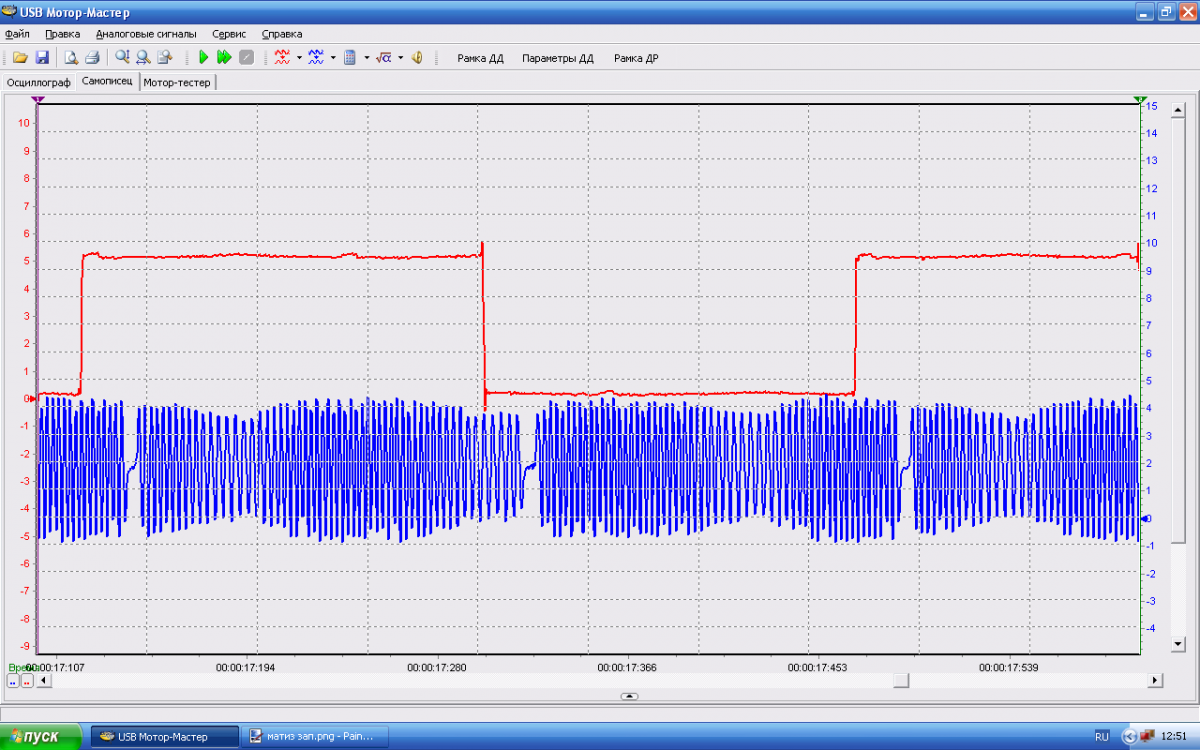Expand the dropdown arrow beside red waveform

coord(299,58)
